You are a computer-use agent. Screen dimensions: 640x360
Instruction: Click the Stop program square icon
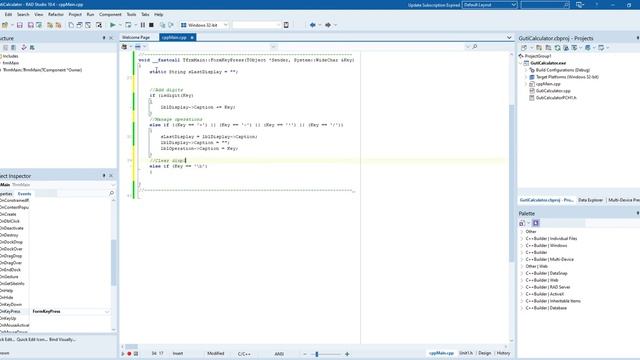click(x=151, y=25)
